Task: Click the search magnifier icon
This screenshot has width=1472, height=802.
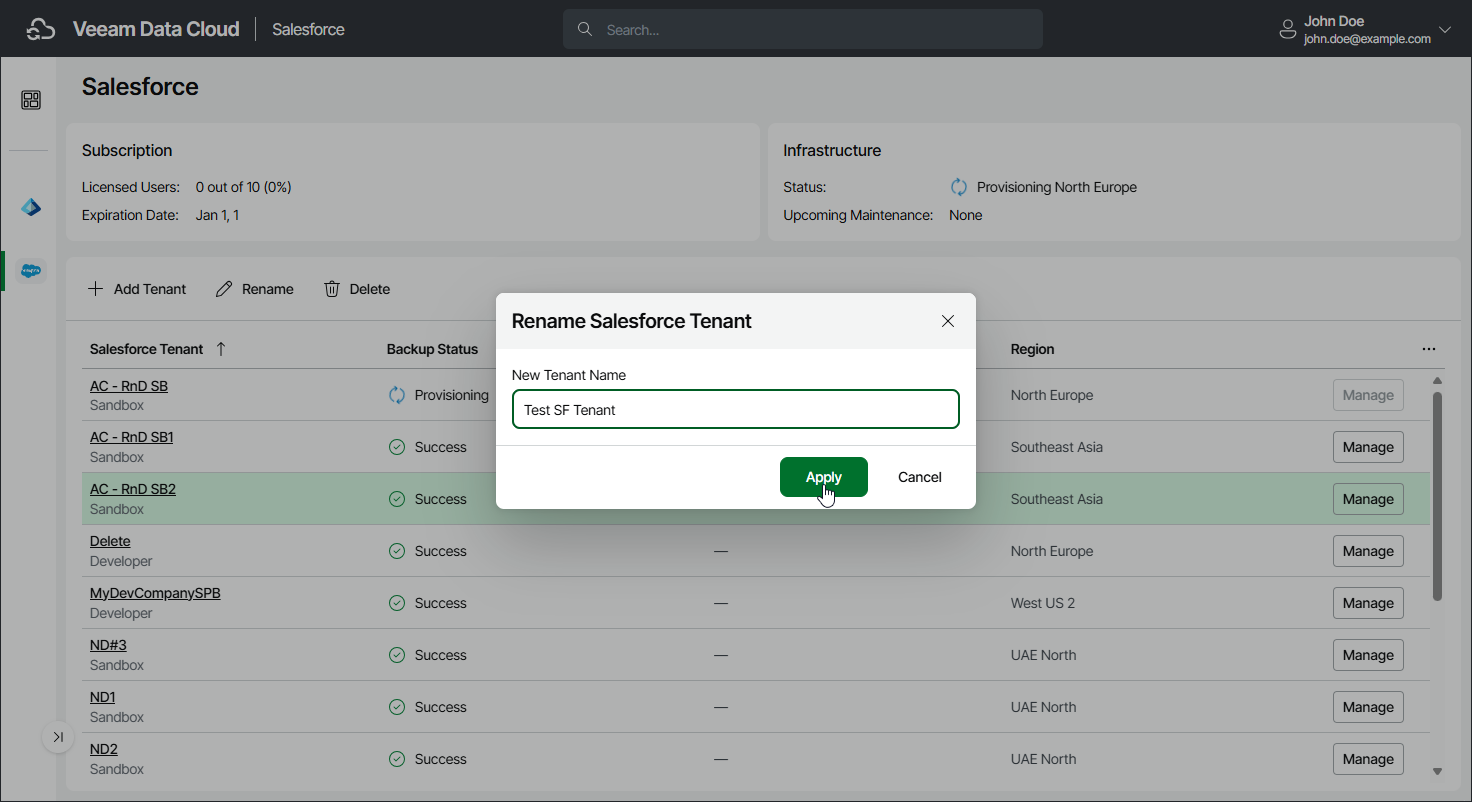Action: 585,30
